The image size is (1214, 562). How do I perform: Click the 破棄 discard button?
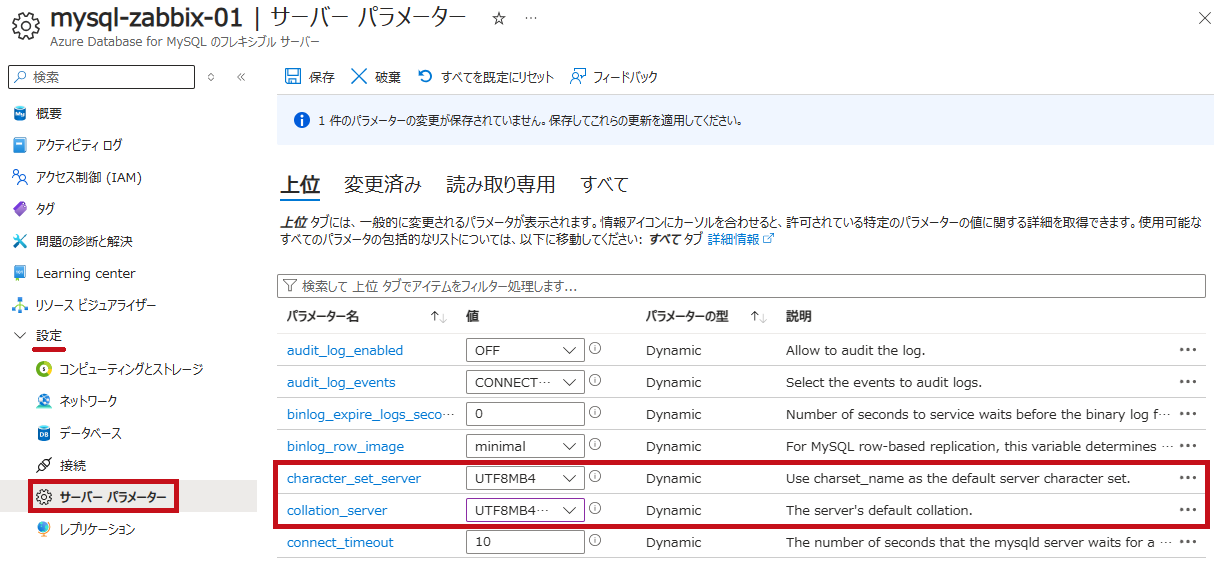point(376,77)
